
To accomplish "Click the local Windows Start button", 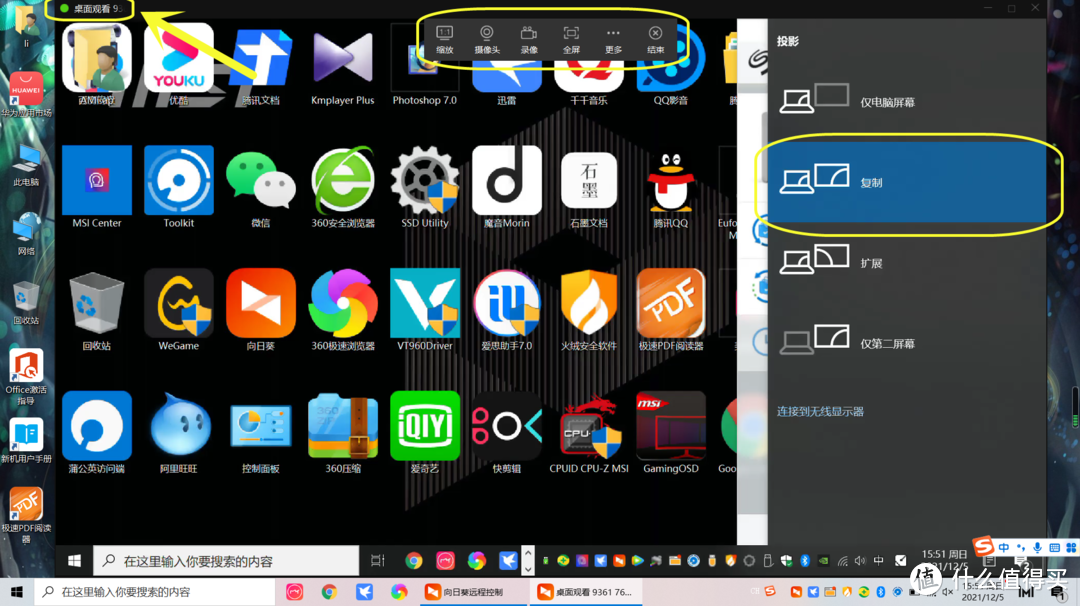I will coord(17,592).
